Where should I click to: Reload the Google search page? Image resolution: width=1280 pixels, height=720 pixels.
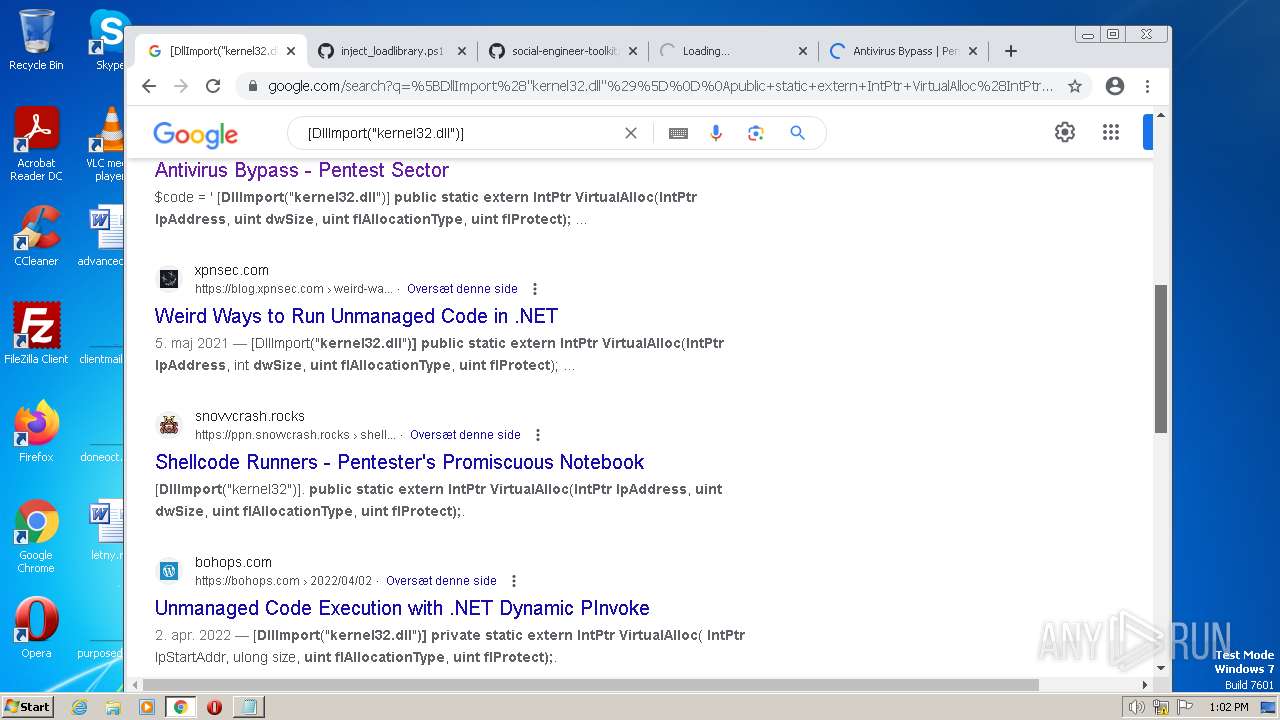(x=213, y=86)
